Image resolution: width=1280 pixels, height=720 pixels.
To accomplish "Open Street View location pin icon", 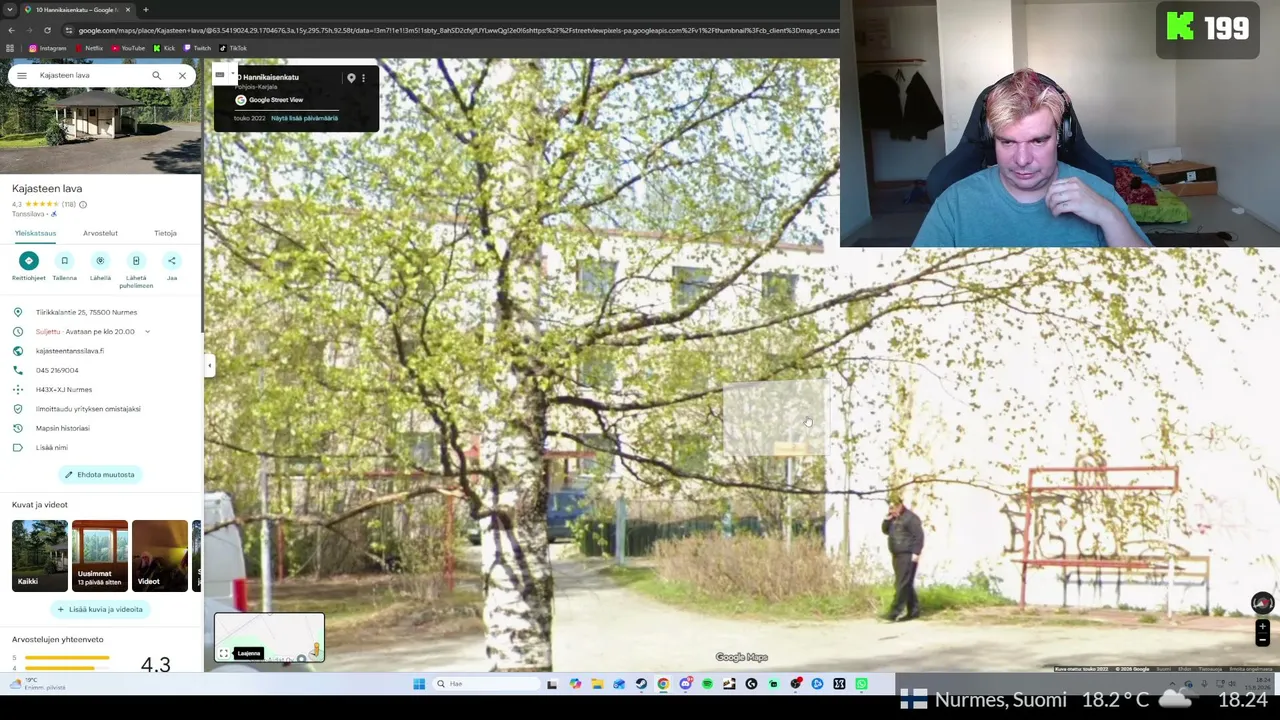I will (x=351, y=78).
